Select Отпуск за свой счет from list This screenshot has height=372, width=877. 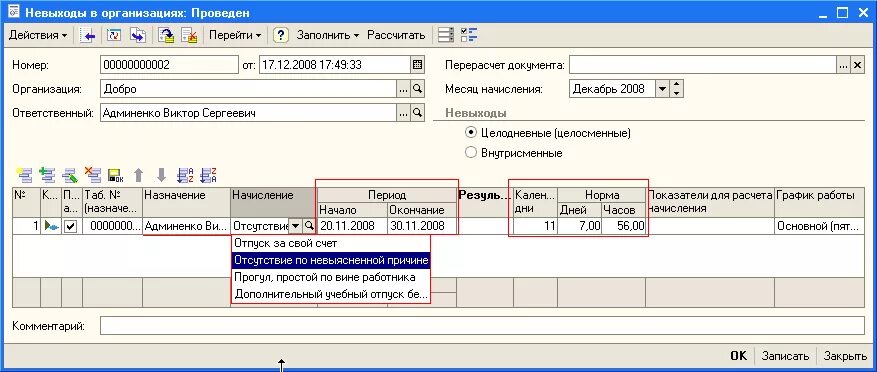[331, 244]
